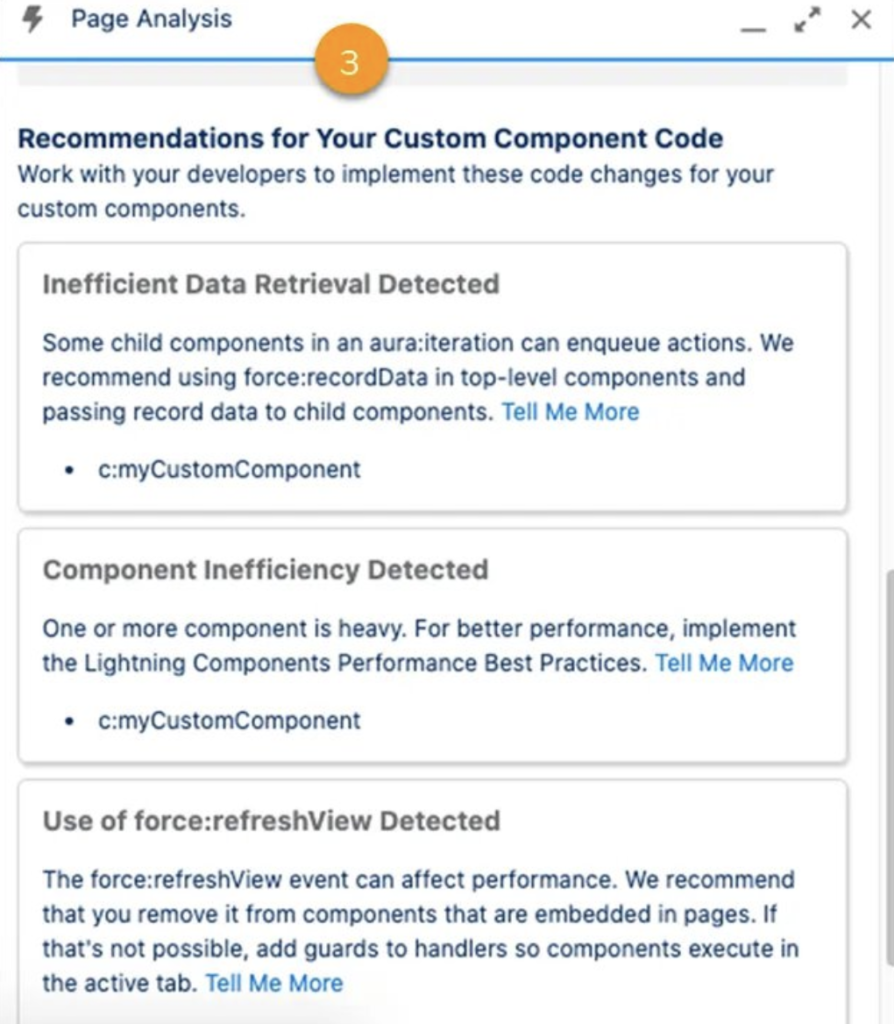Open Tell Me More for Component Inefficiency
894x1024 pixels.
(x=724, y=662)
